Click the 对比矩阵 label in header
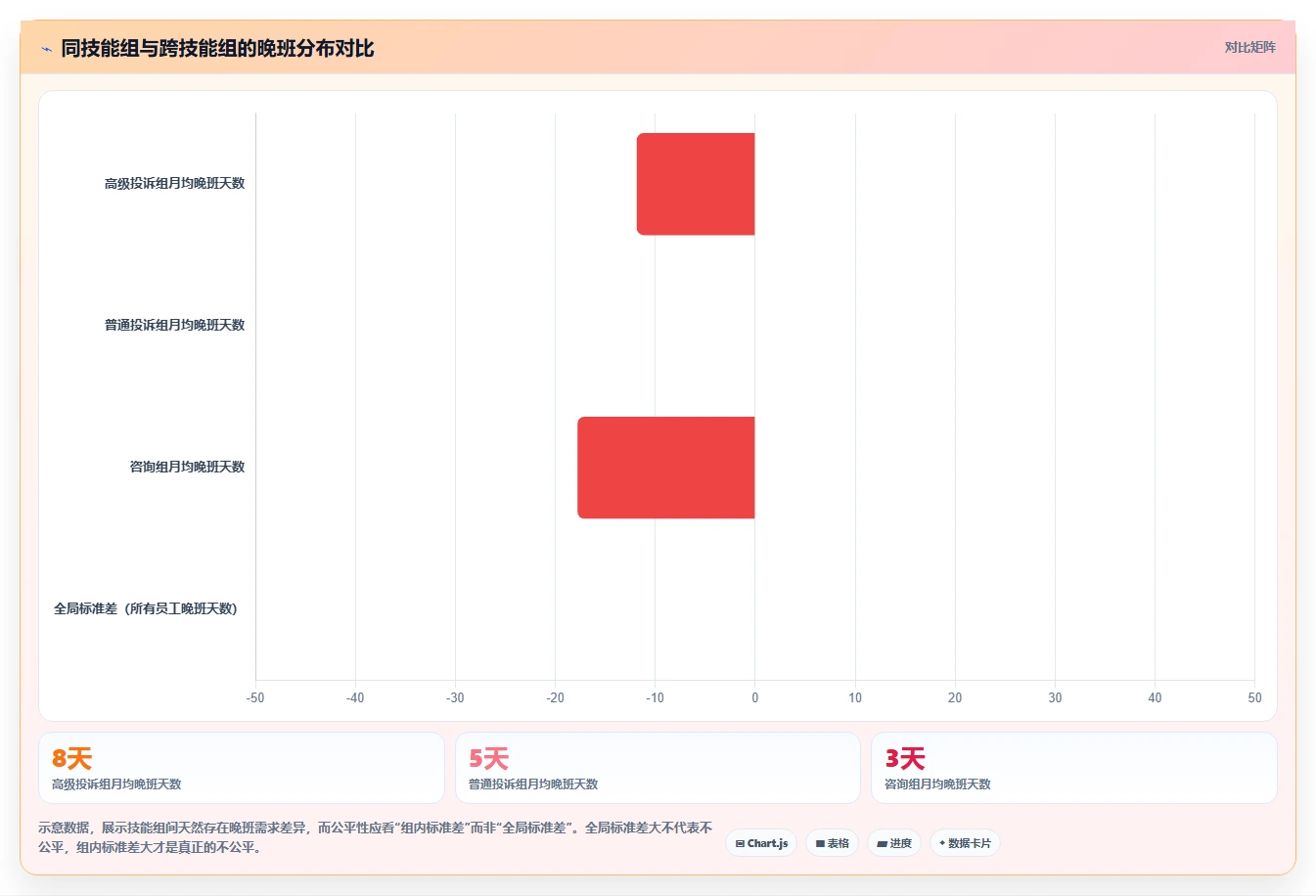 (x=1250, y=47)
